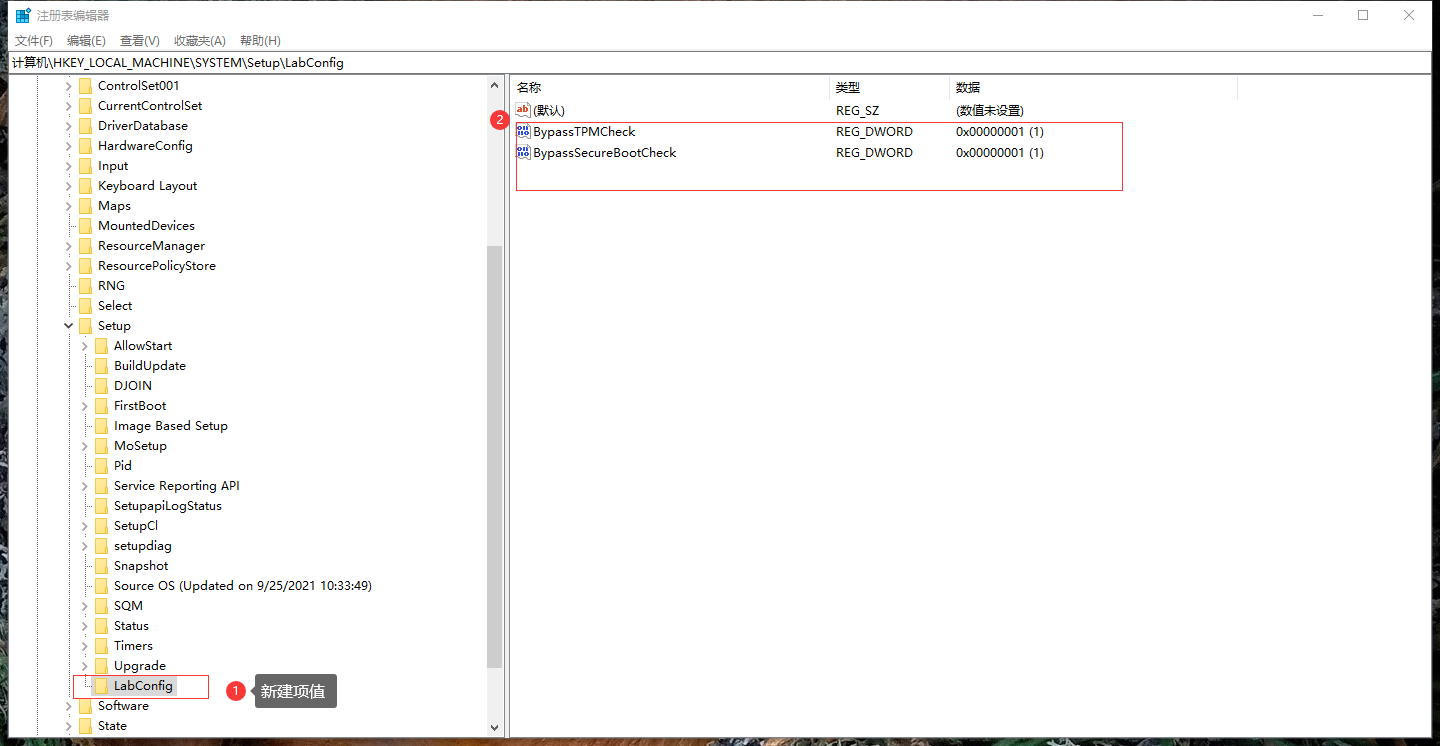The image size is (1440, 746).
Task: Click the (默认) string value icon
Action: (522, 110)
